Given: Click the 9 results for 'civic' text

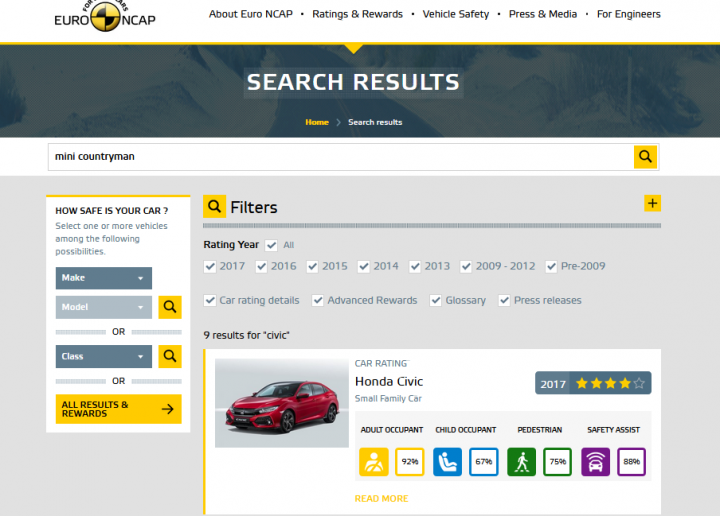Looking at the screenshot, I should 247,335.
